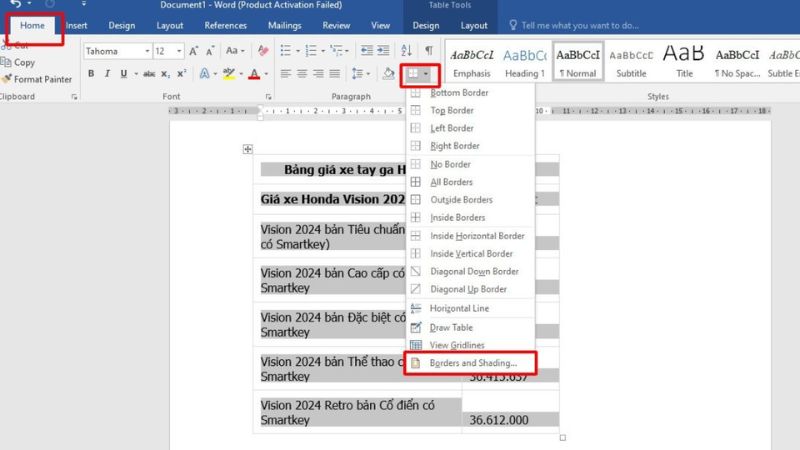
Task: Apply Italic formatting to the text
Action: tap(107, 73)
